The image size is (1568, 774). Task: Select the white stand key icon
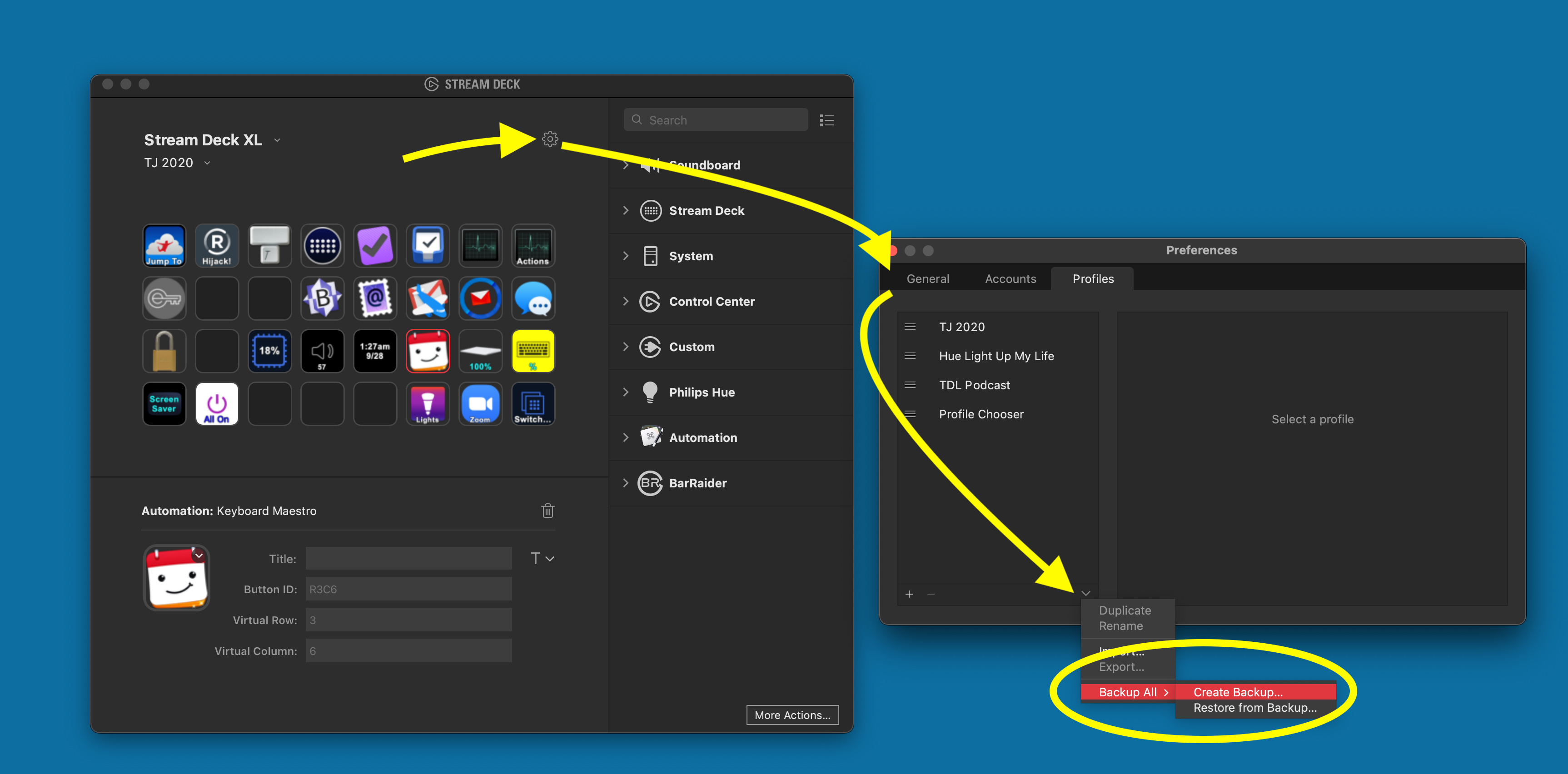[269, 246]
